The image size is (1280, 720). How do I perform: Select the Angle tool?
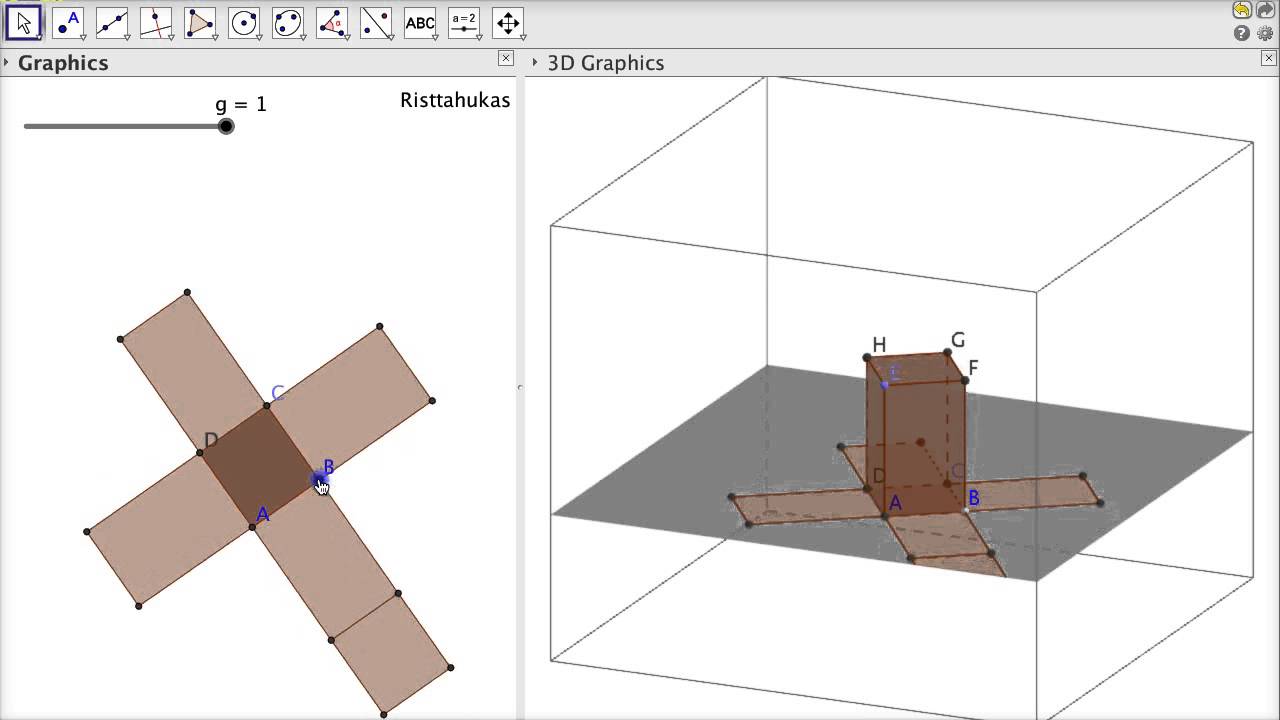[x=332, y=23]
